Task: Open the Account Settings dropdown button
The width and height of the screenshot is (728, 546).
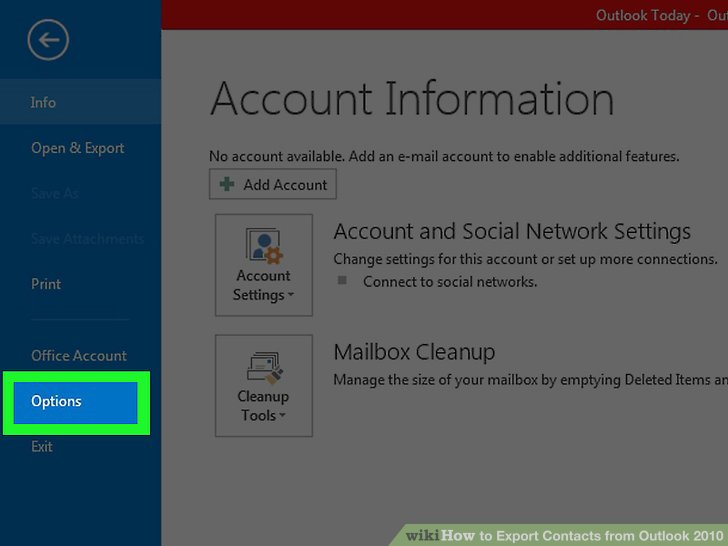Action: click(264, 265)
